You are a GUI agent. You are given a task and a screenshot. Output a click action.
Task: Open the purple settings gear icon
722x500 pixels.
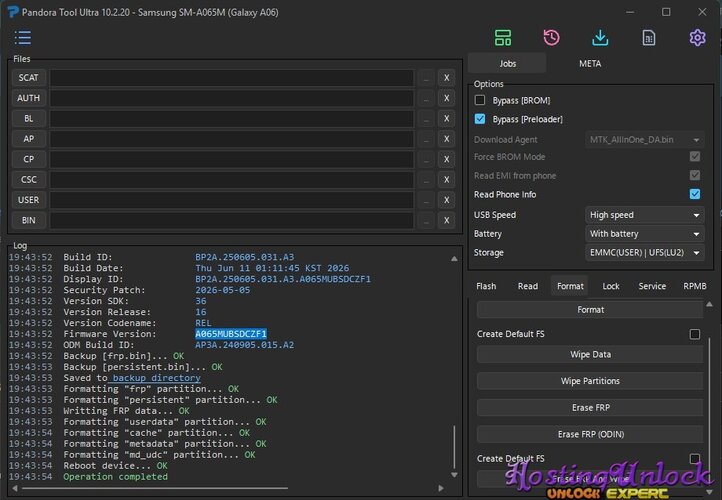(x=697, y=38)
